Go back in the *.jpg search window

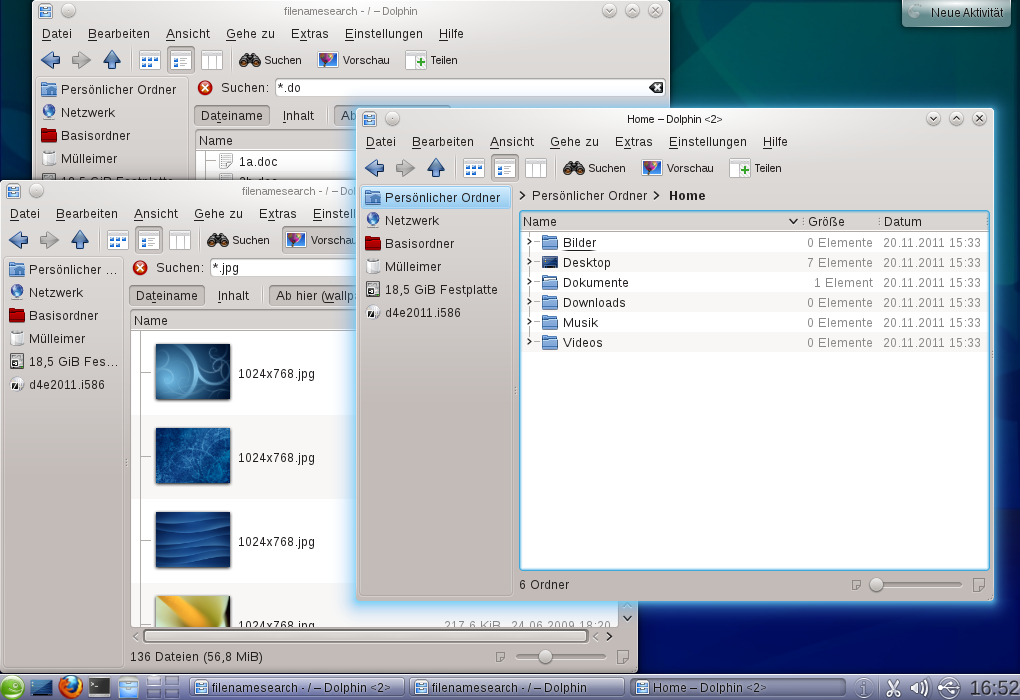[x=18, y=240]
